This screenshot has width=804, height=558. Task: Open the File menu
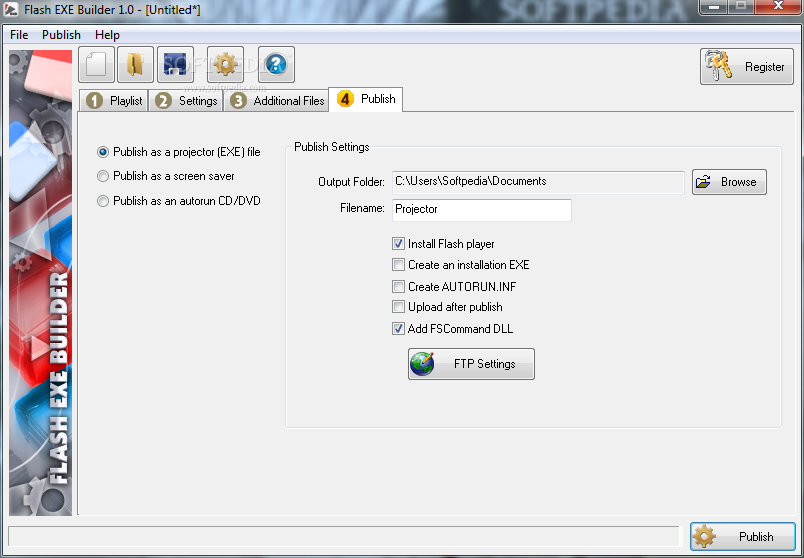click(19, 35)
